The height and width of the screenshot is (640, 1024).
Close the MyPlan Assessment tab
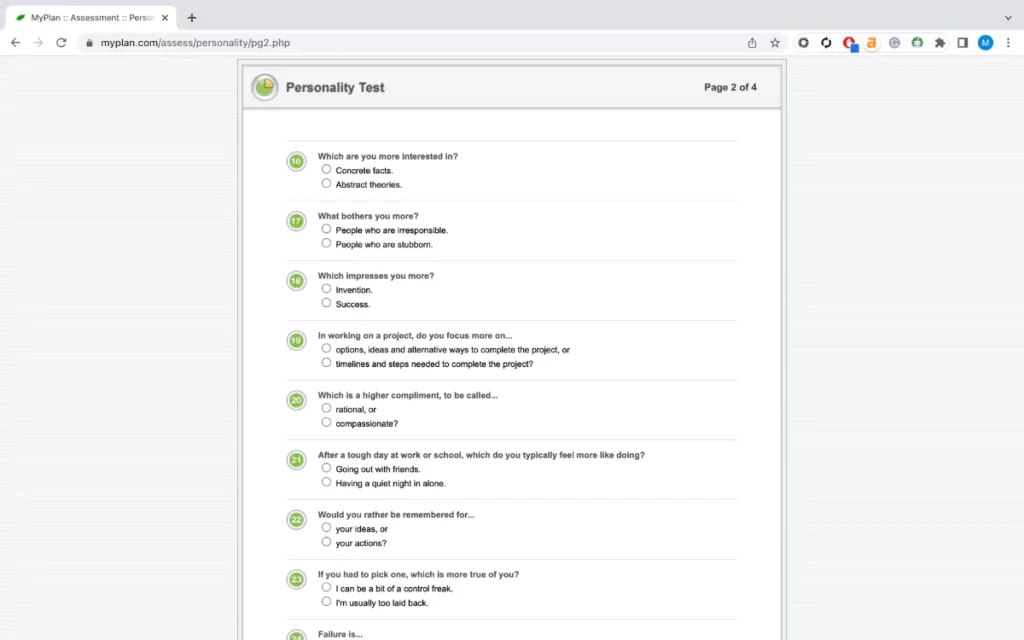[165, 18]
